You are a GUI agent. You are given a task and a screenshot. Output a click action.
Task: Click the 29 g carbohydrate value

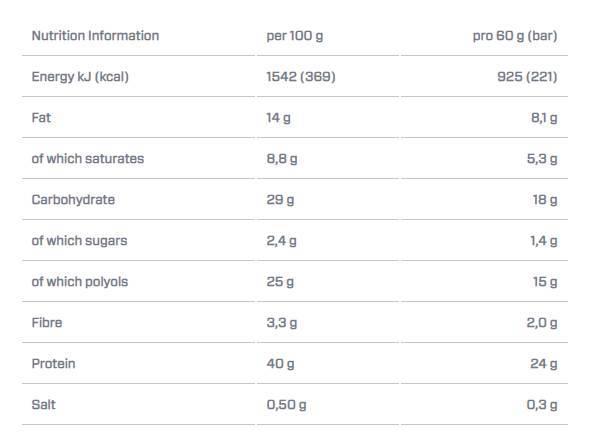(280, 200)
